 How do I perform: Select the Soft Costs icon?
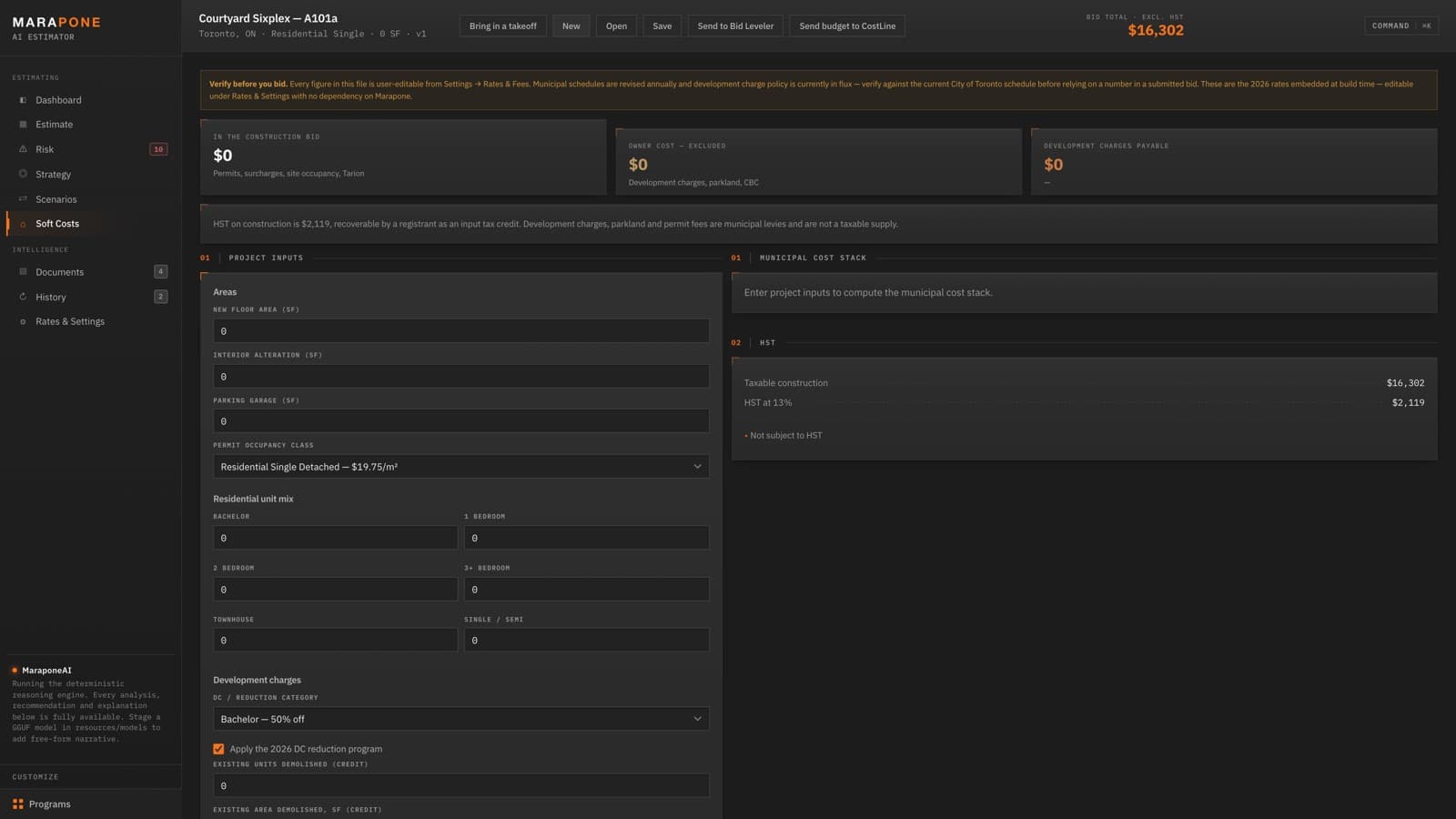[x=23, y=224]
